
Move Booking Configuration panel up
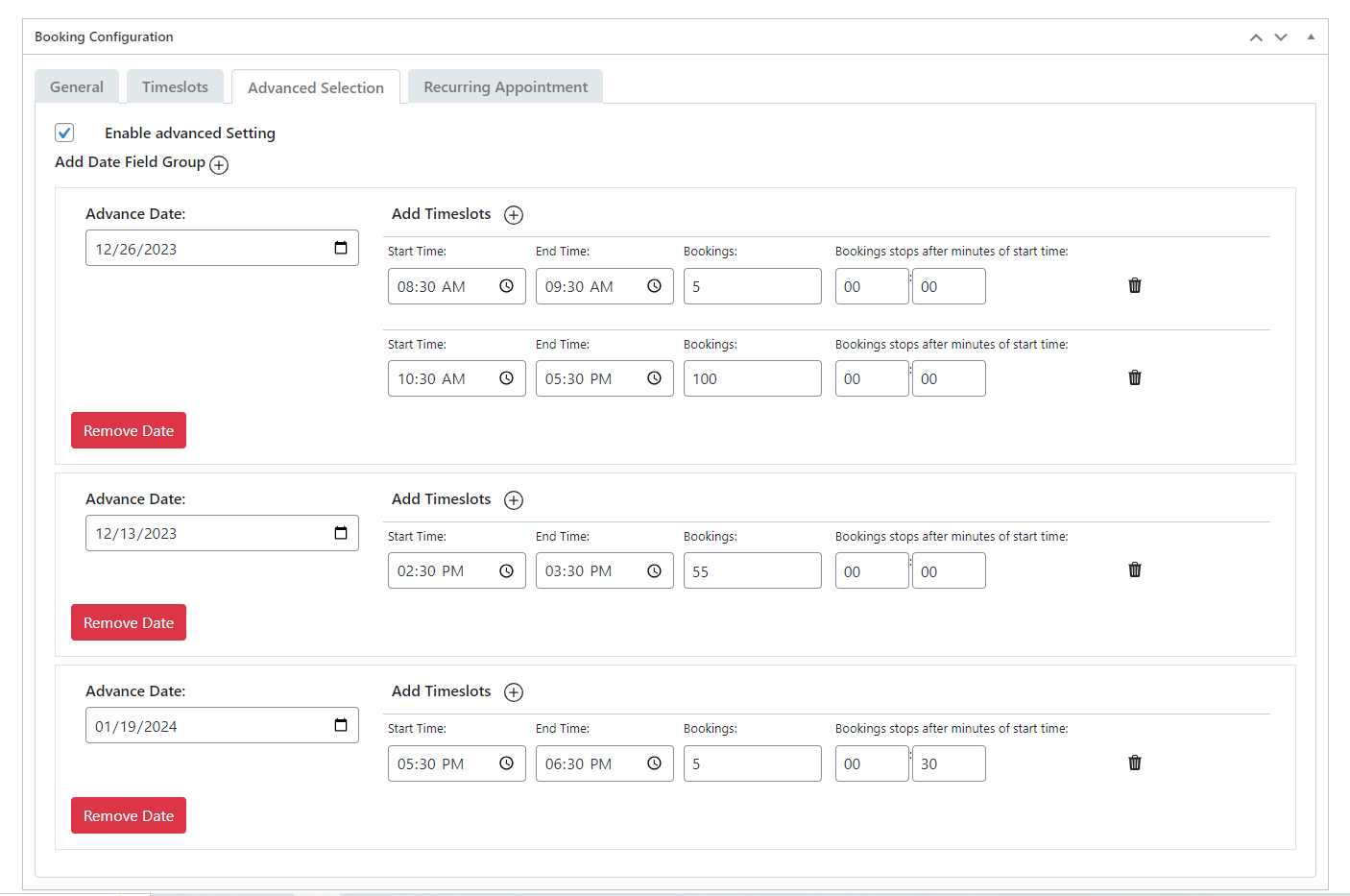pyautogui.click(x=1255, y=37)
